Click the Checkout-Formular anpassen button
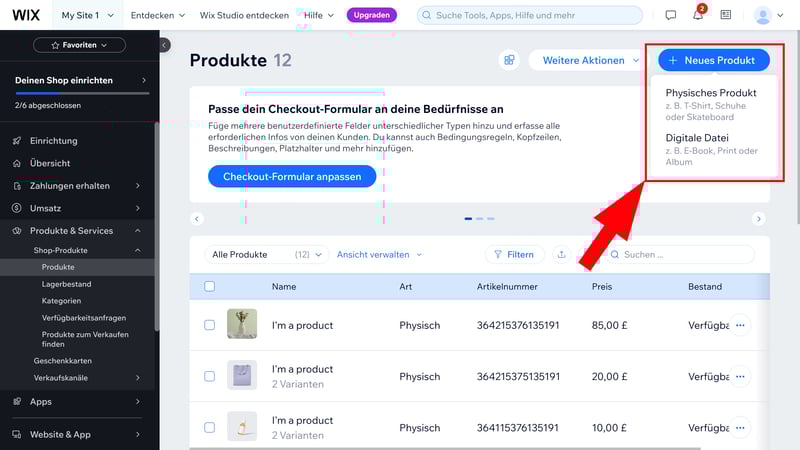800x450 pixels. (x=292, y=176)
